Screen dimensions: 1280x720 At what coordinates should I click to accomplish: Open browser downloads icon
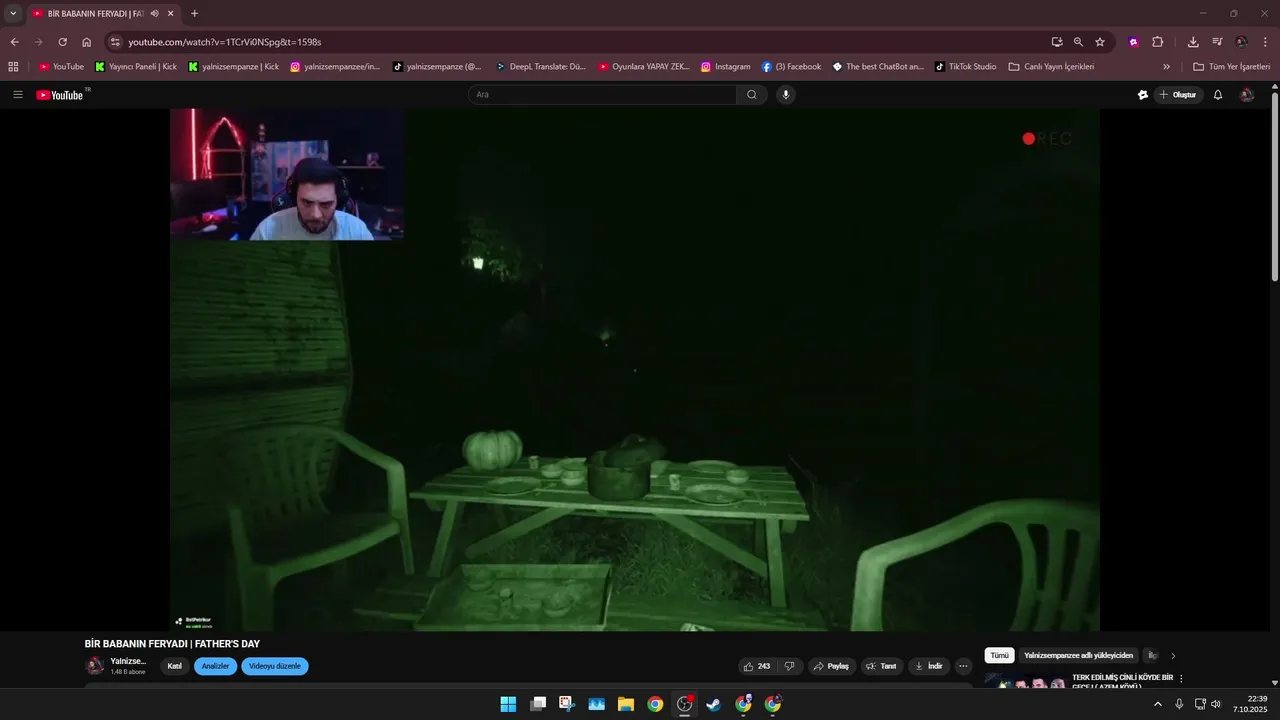tap(1193, 42)
